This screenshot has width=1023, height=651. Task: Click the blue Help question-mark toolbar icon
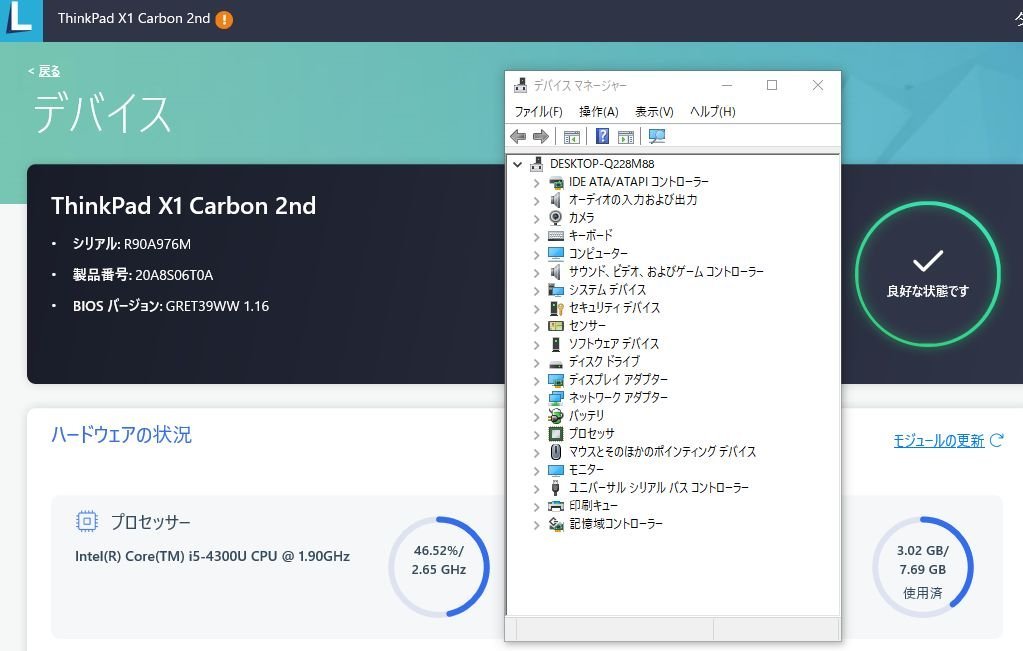[x=602, y=136]
